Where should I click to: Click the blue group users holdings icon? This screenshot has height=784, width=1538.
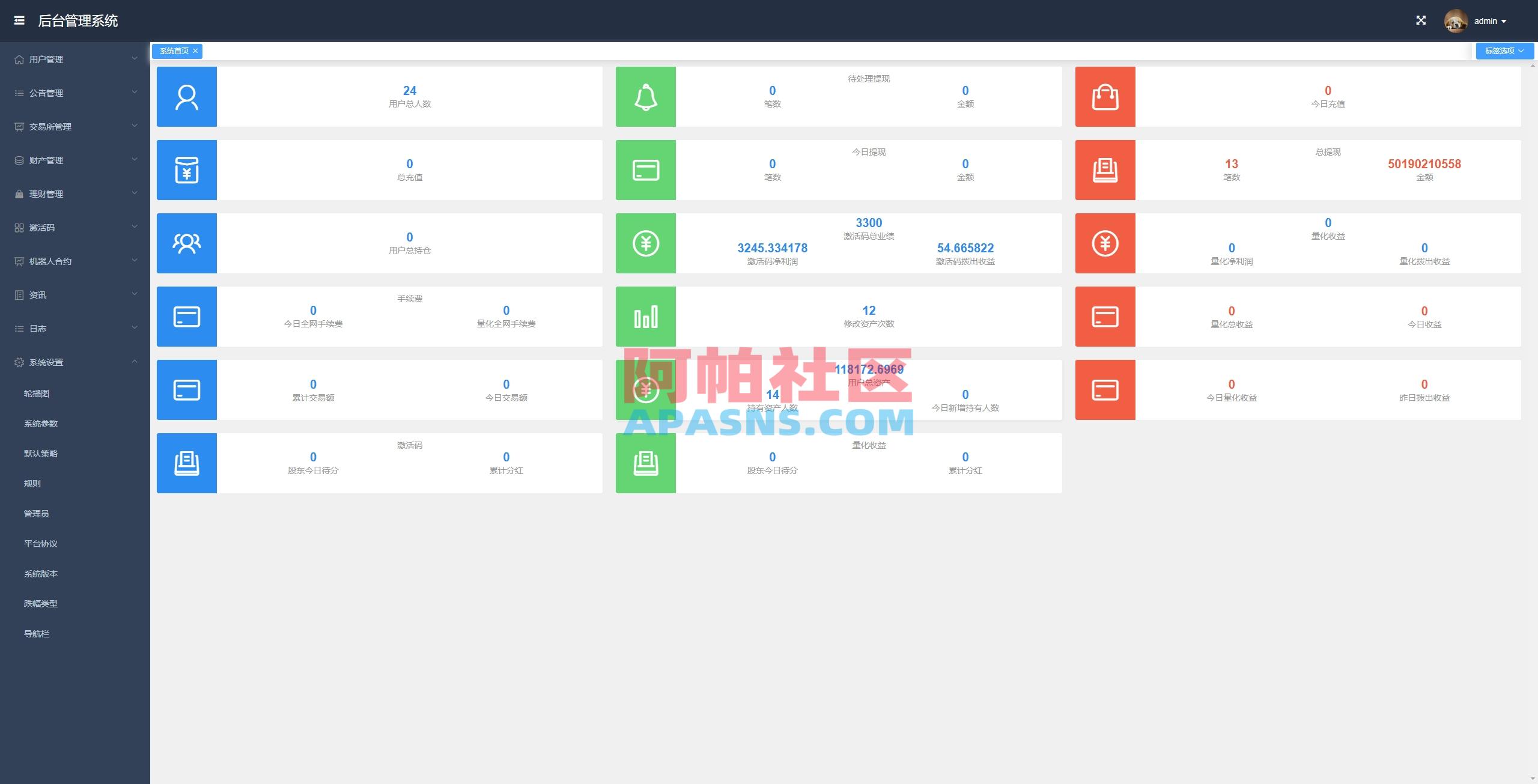pos(187,243)
